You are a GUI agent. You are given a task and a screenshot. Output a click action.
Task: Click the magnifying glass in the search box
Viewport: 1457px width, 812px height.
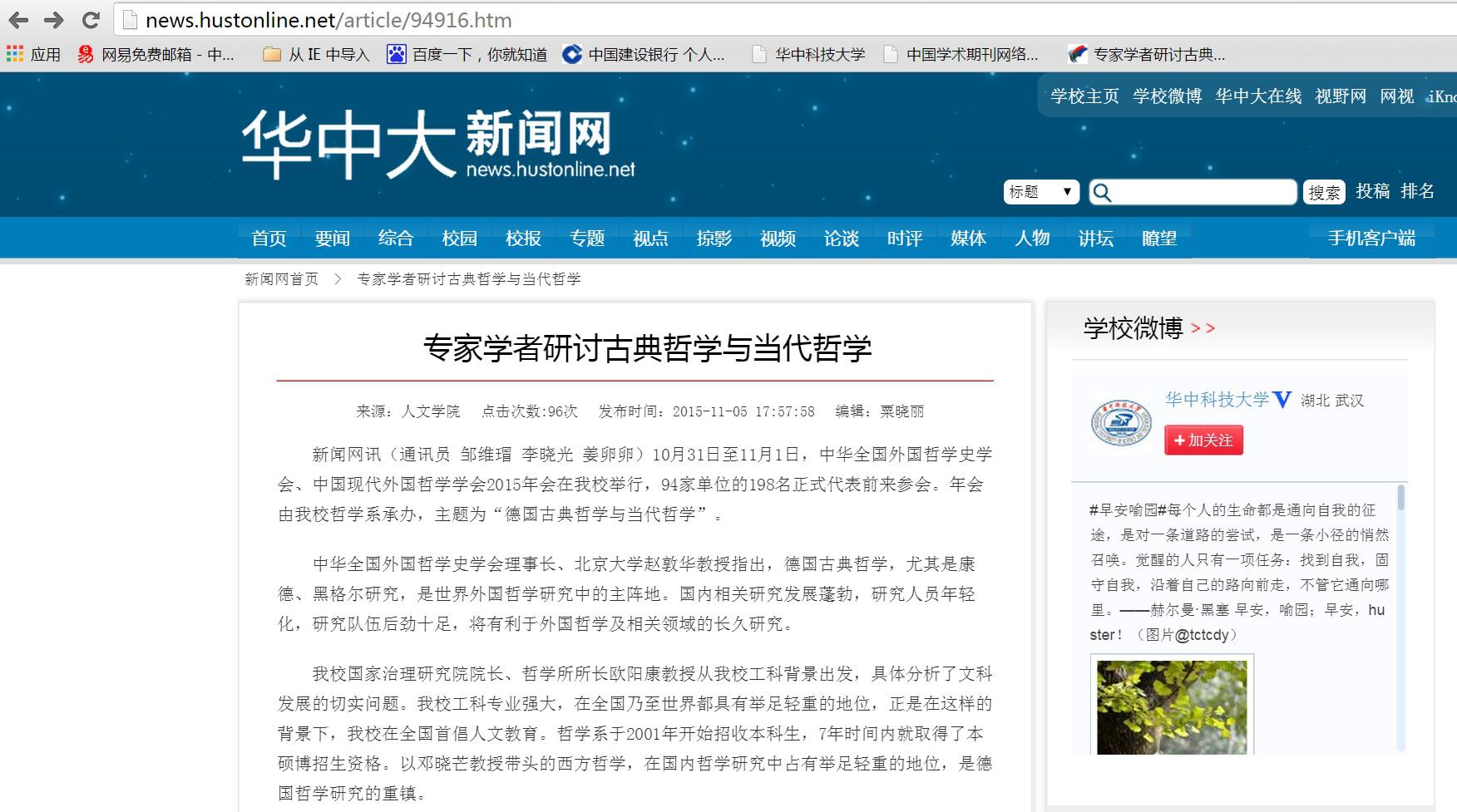click(x=1104, y=191)
